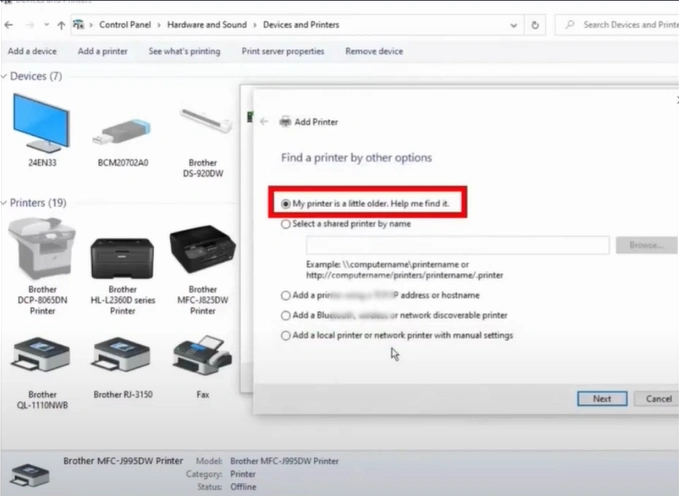Collapse the Devices (7) group
The width and height of the screenshot is (679, 496).
coord(5,76)
